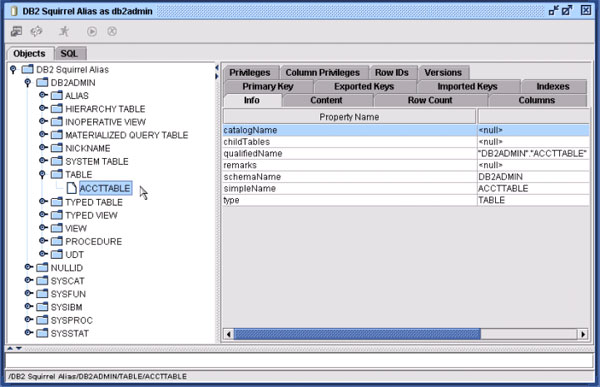Viewport: 600px width, 387px height.
Task: Click the simpleName value ACCTTABLE
Action: tap(503, 189)
